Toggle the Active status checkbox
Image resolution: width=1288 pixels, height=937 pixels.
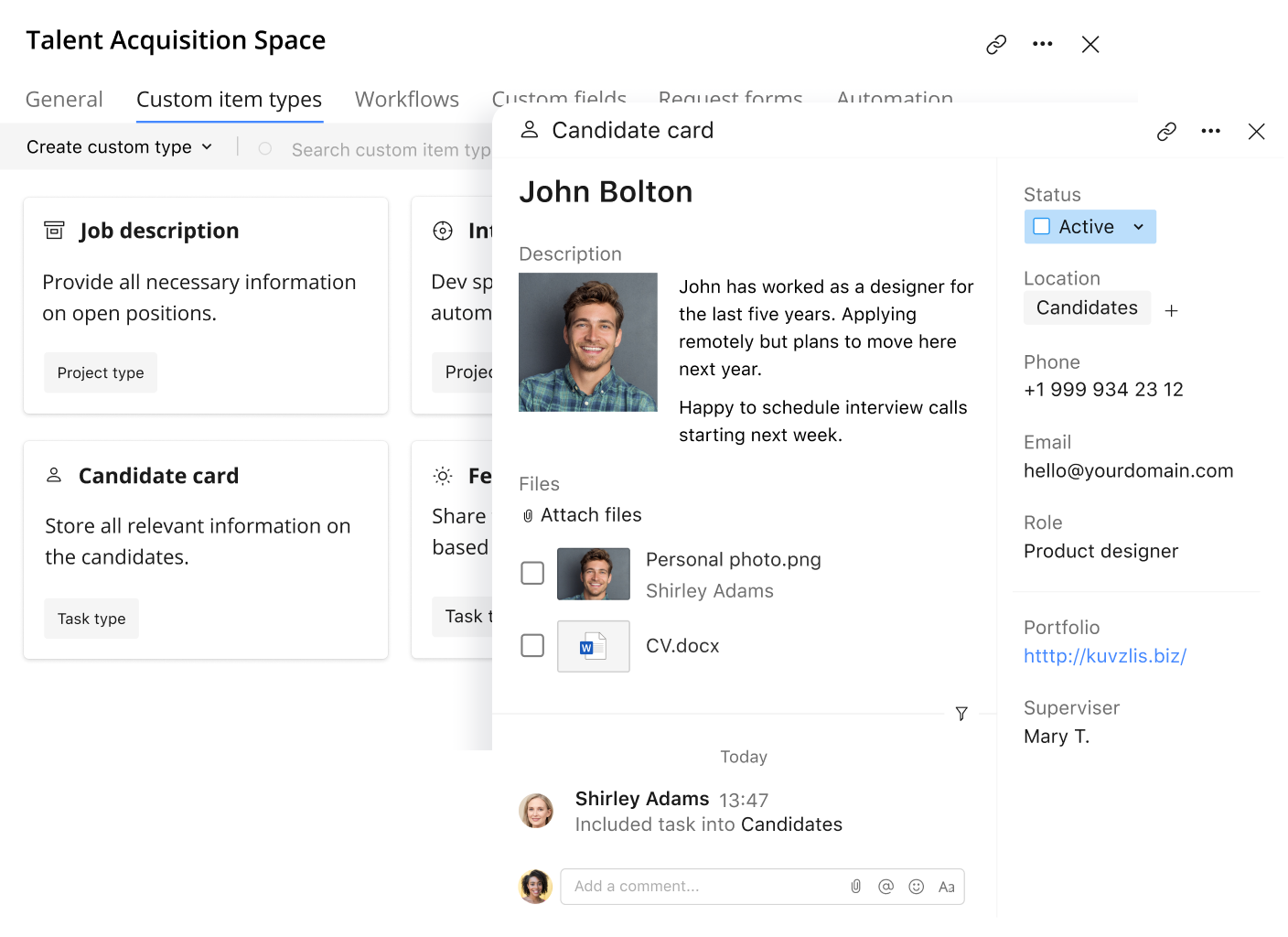(x=1041, y=227)
